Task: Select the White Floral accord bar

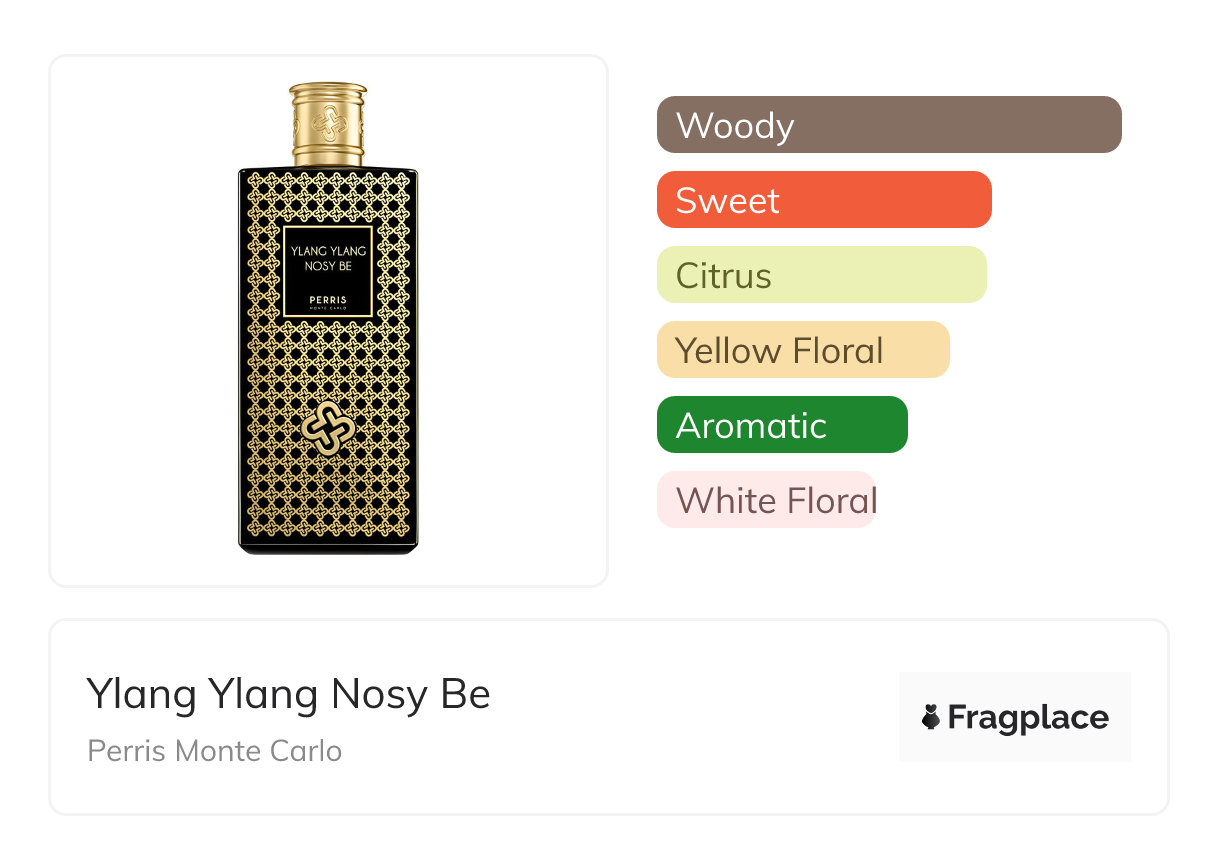Action: [766, 500]
